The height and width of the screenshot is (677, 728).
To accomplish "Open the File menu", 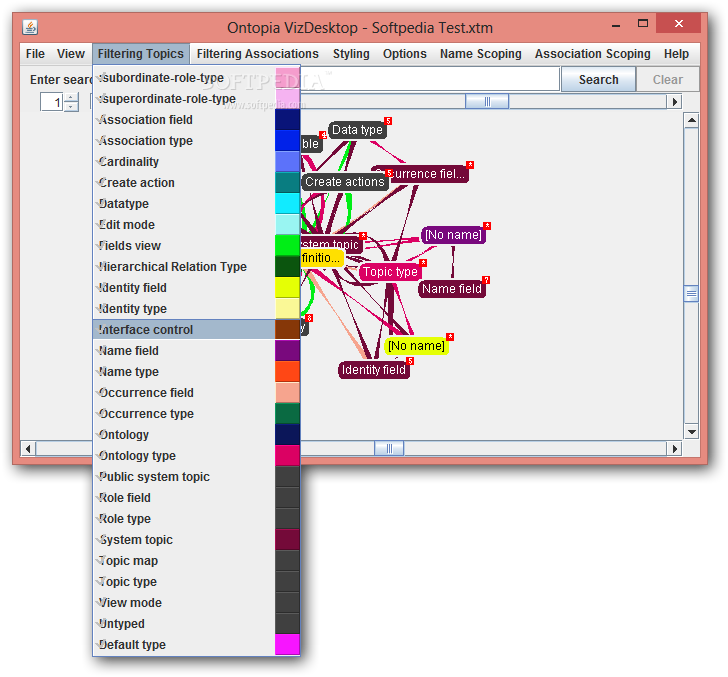I will click(x=35, y=54).
